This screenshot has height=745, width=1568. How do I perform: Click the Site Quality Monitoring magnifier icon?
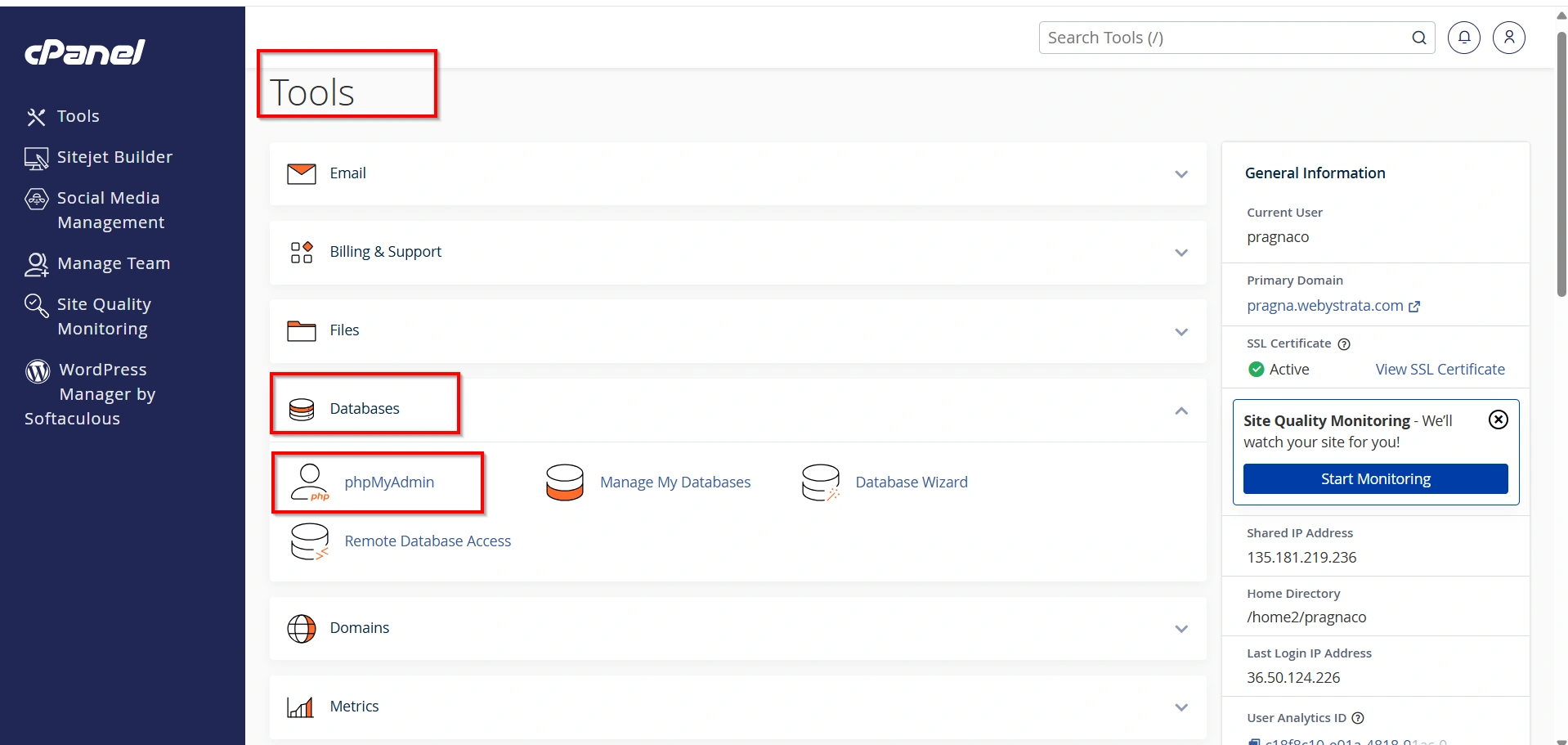[37, 305]
